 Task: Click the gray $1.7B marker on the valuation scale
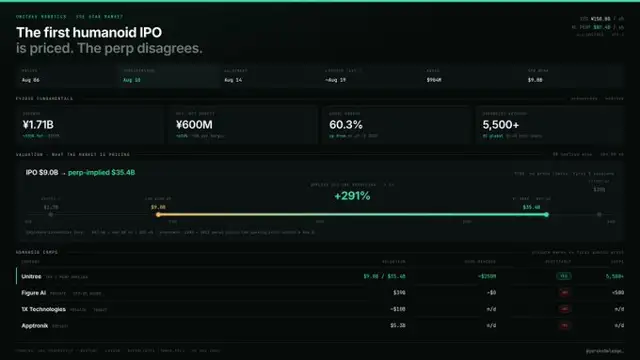51,215
